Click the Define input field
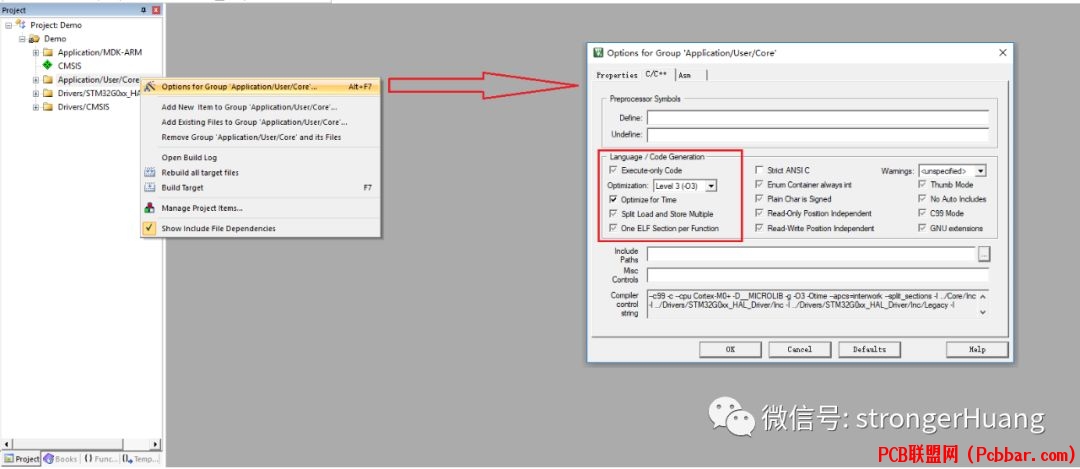1080x469 pixels. (818, 118)
